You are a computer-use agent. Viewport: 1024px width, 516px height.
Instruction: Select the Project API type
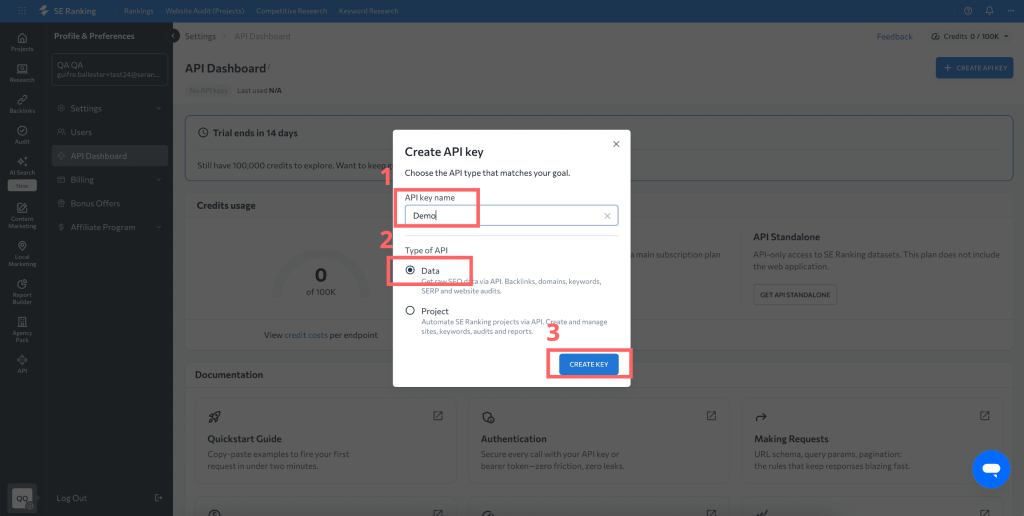[x=410, y=311]
